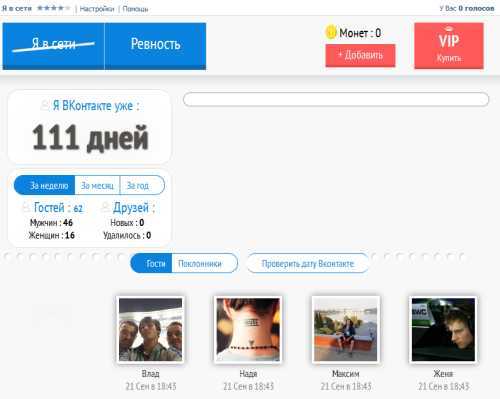Image resolution: width=500 pixels, height=399 pixels.
Task: Click the gold coin icon beside Монет
Action: [331, 32]
